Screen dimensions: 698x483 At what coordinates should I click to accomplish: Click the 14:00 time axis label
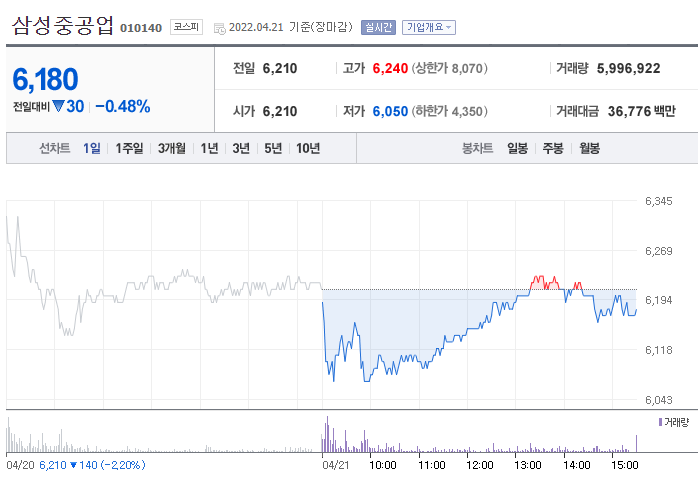(x=577, y=465)
